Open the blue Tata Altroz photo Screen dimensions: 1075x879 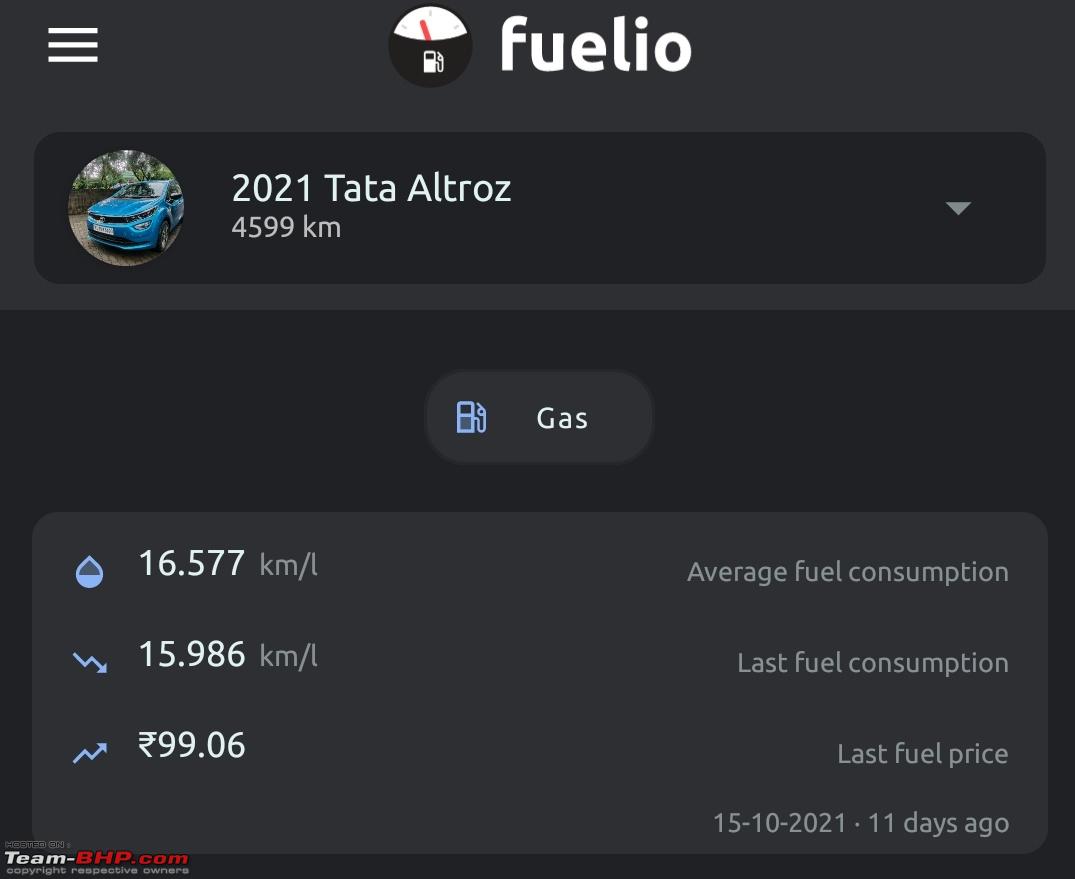(125, 208)
